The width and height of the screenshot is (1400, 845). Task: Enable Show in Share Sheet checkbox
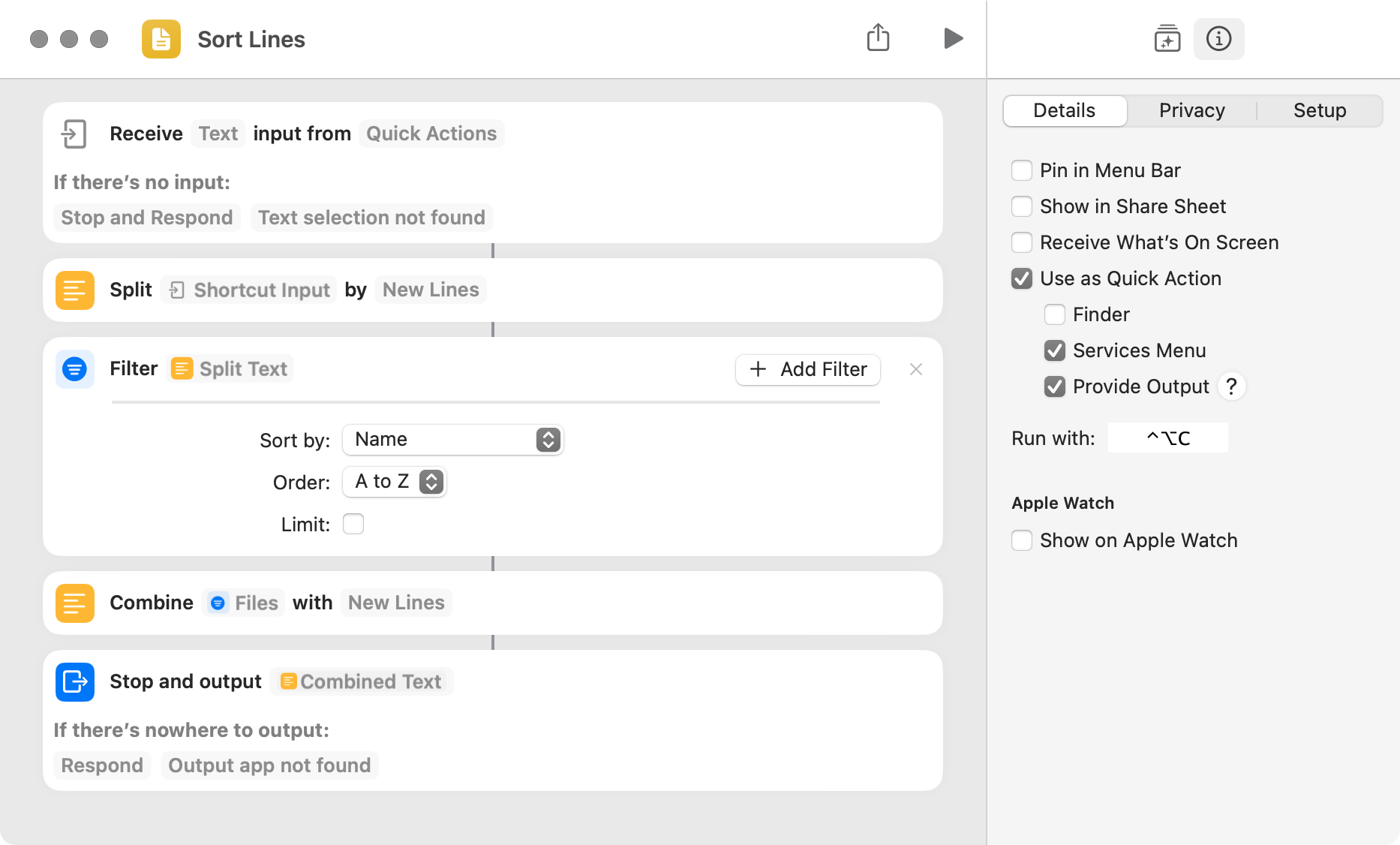(1022, 206)
